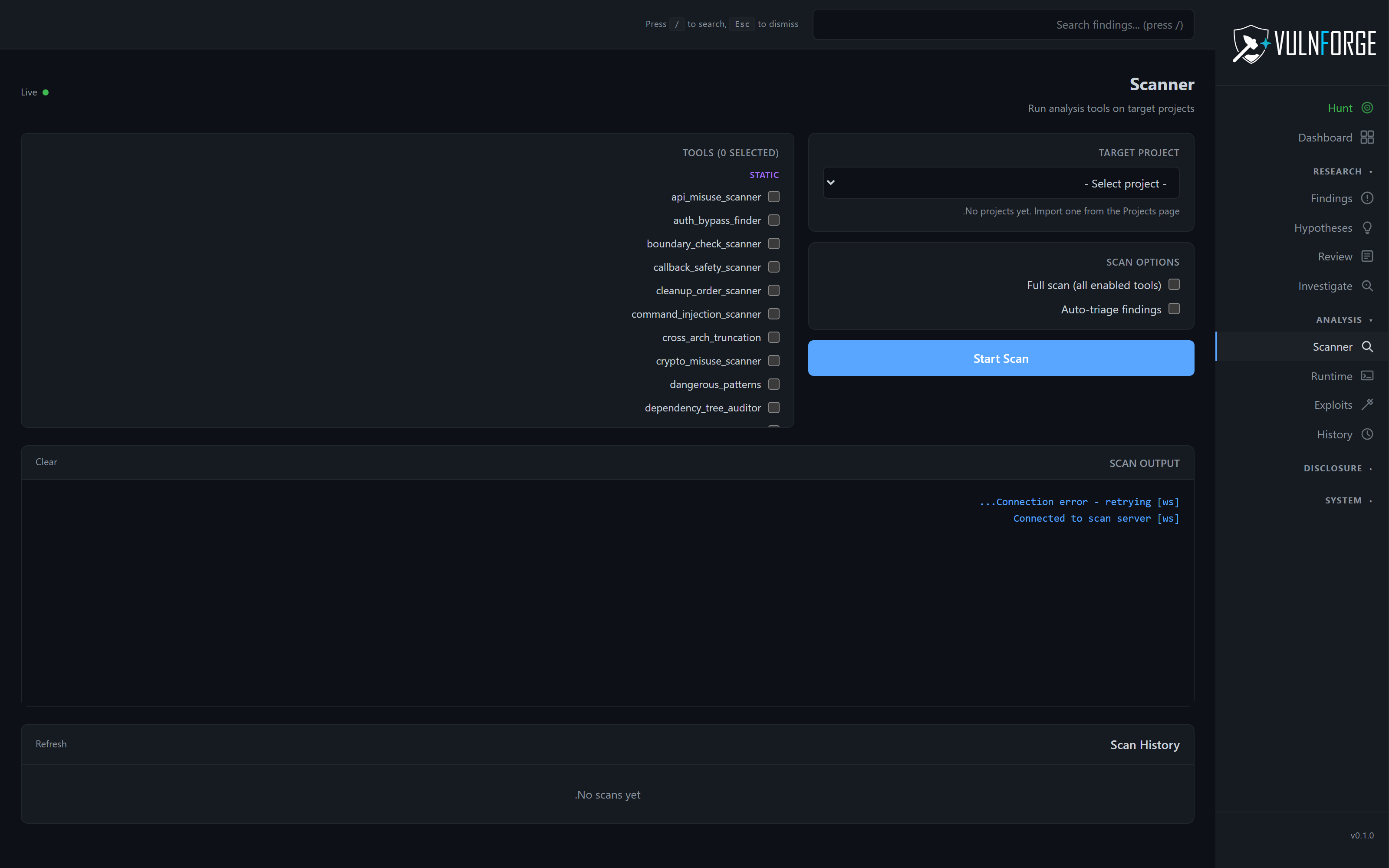This screenshot has height=868, width=1389.
Task: Open Runtime via the terminal icon
Action: pos(1368,375)
